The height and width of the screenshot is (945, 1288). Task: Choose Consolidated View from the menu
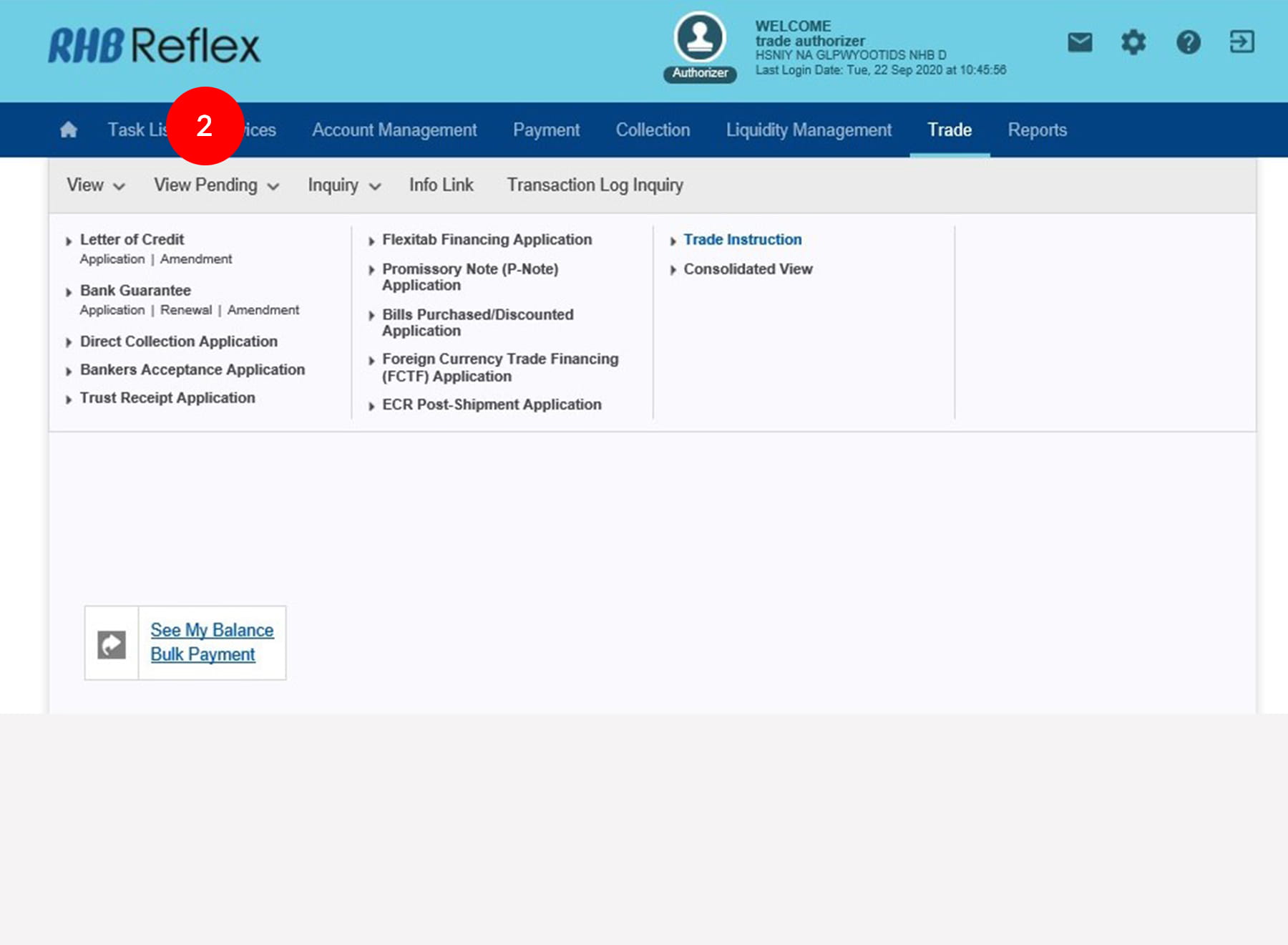[748, 269]
